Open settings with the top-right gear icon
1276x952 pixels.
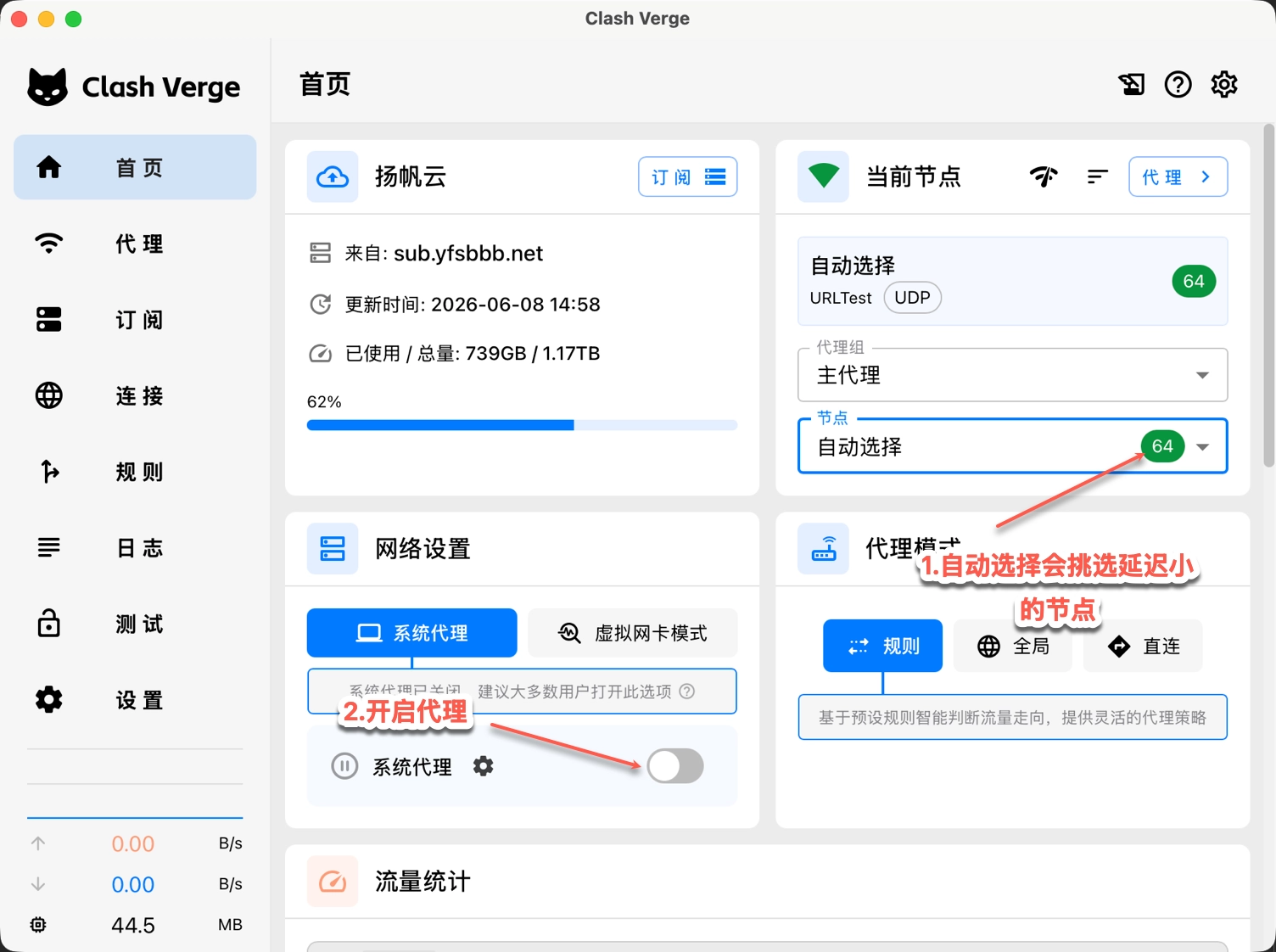click(x=1224, y=84)
